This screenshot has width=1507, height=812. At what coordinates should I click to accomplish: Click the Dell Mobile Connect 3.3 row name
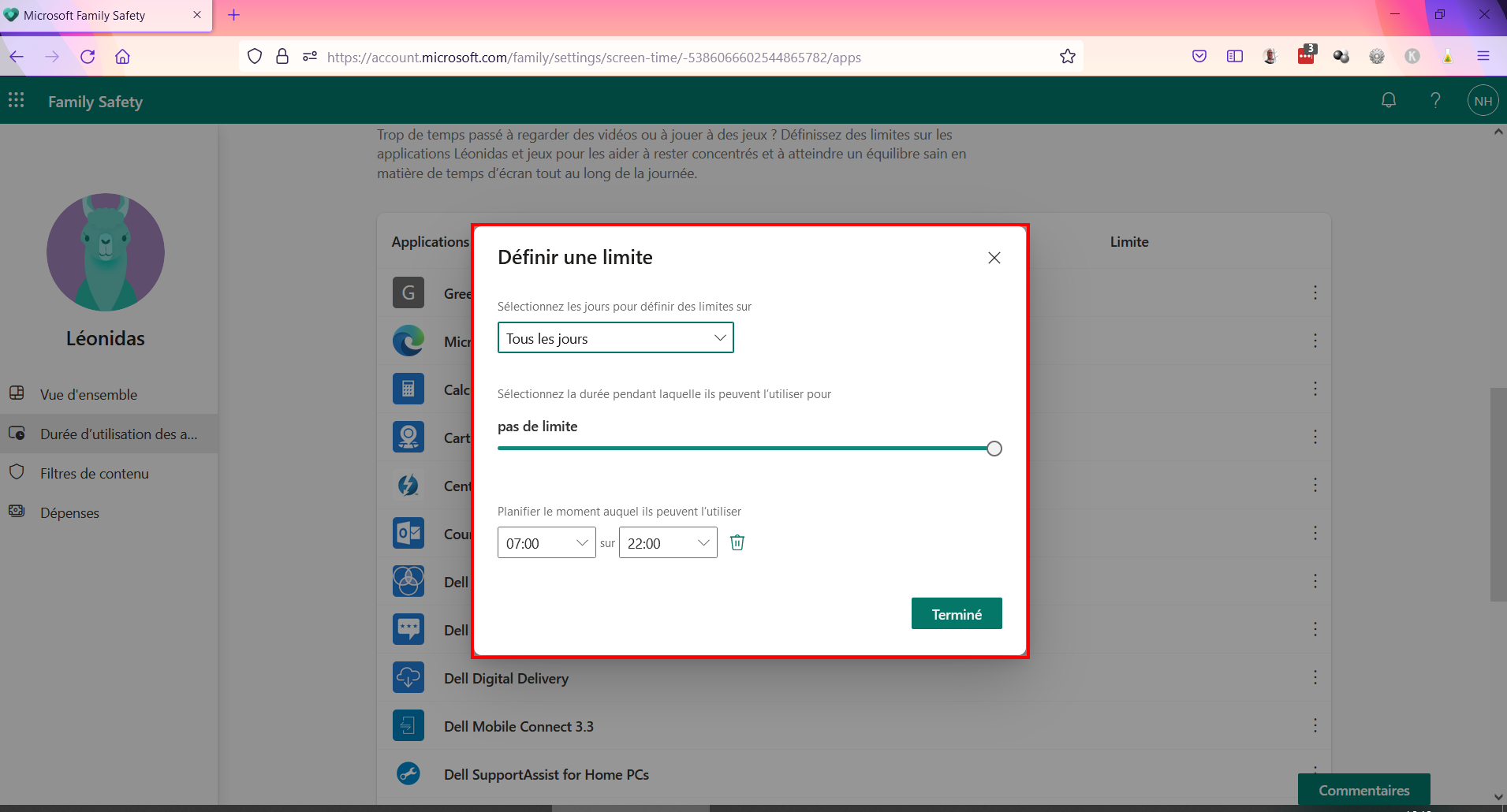(x=519, y=726)
